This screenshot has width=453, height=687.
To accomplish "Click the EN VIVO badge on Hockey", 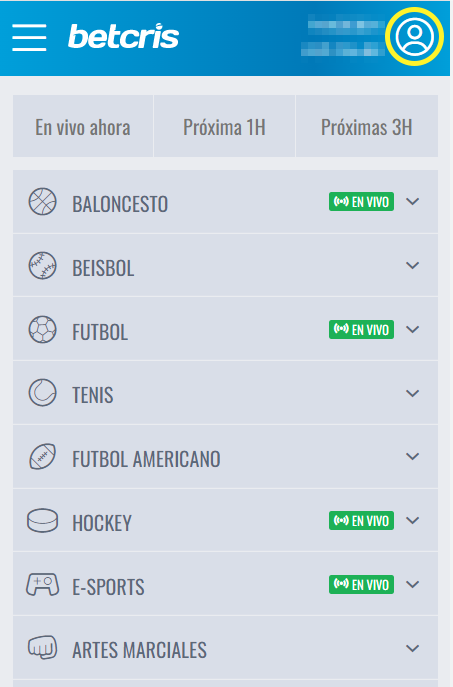I will pos(361,521).
